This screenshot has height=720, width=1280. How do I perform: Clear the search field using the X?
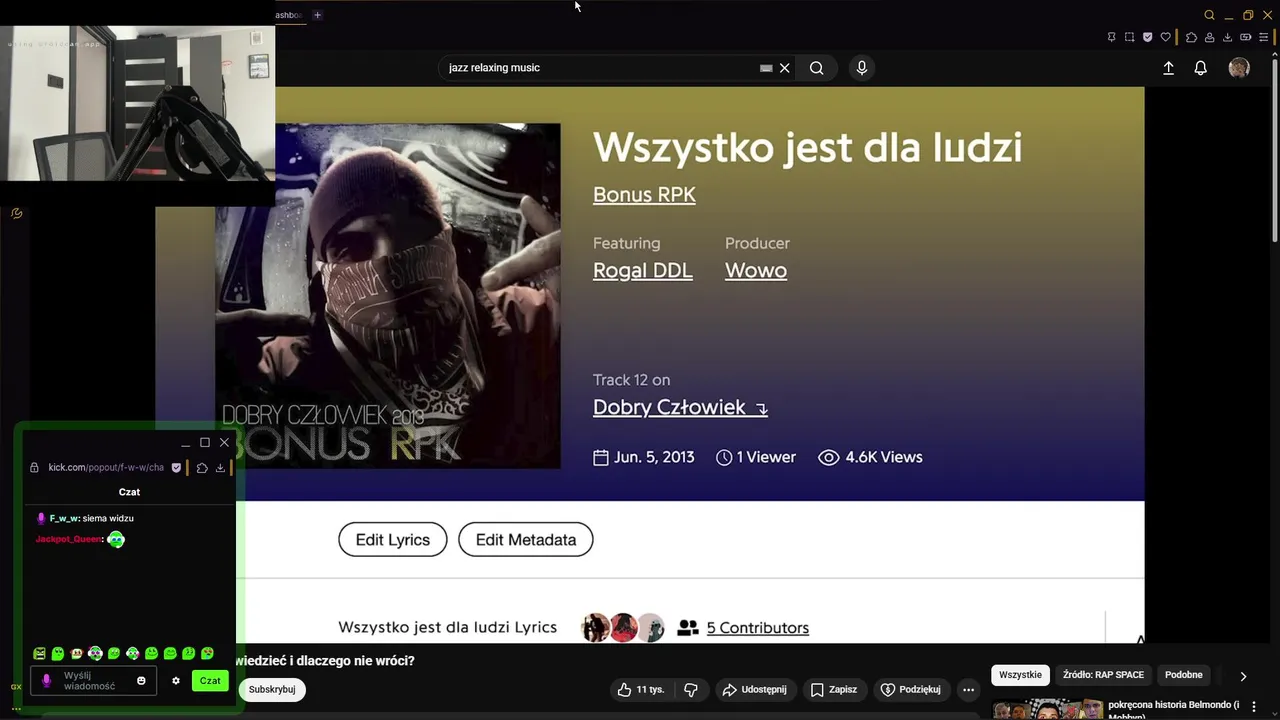[785, 68]
